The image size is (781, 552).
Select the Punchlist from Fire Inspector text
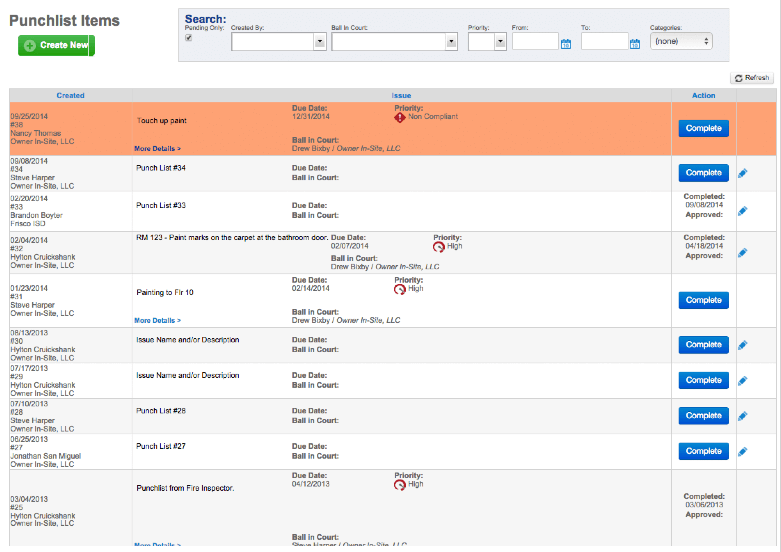pyautogui.click(x=185, y=488)
